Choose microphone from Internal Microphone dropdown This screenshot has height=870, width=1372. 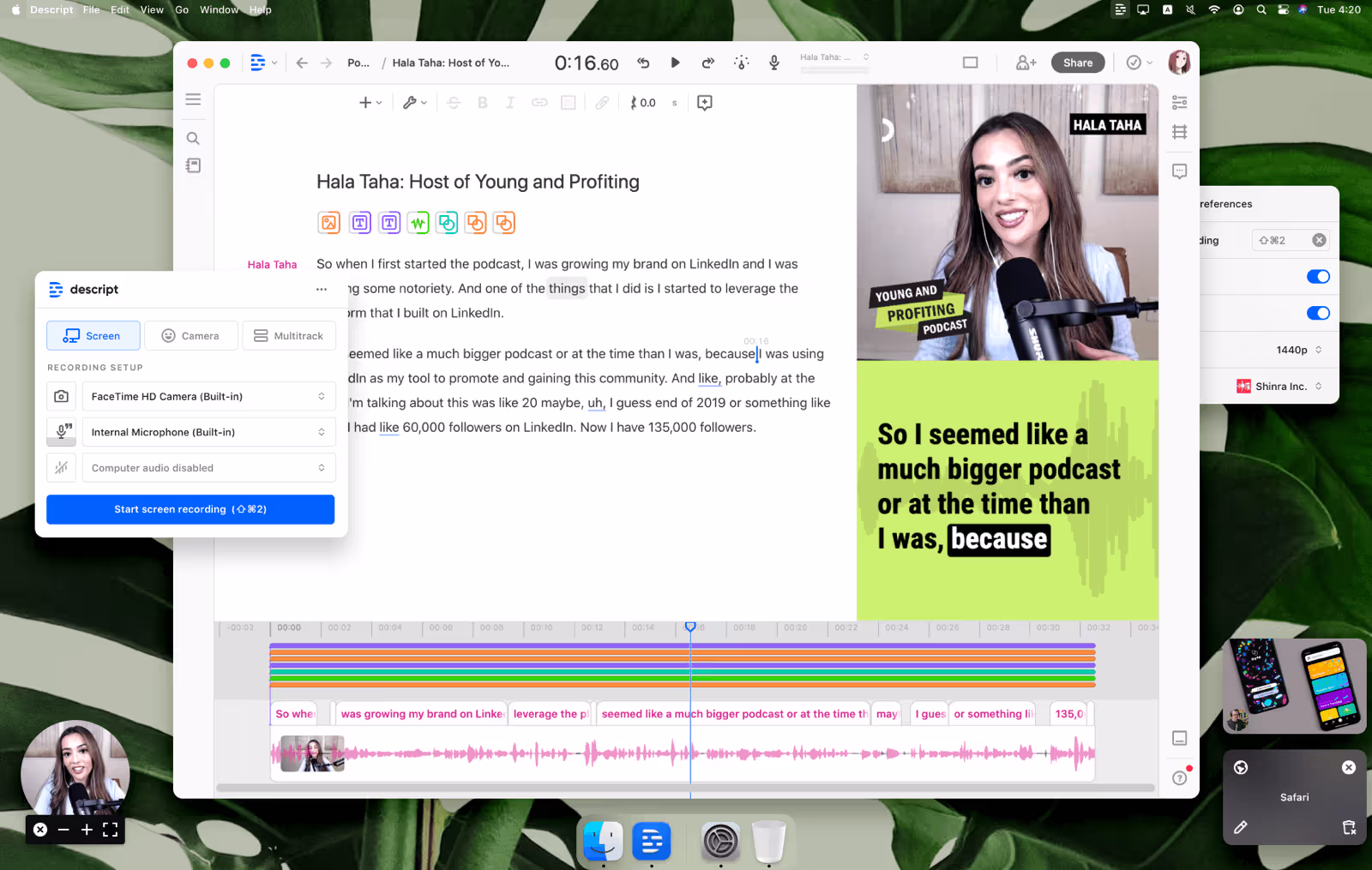click(208, 432)
